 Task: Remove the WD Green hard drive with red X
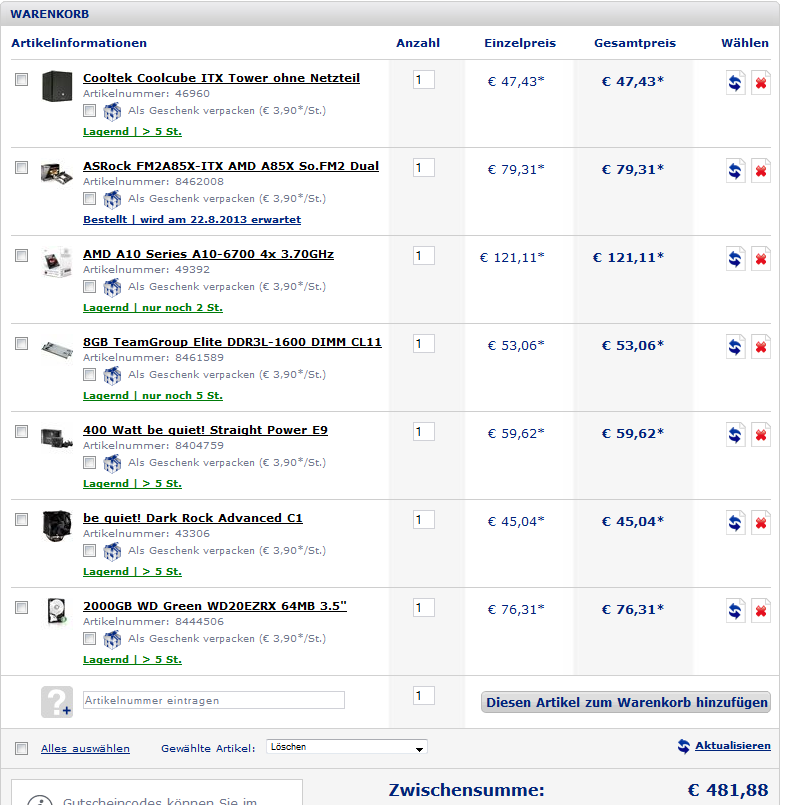pos(760,611)
